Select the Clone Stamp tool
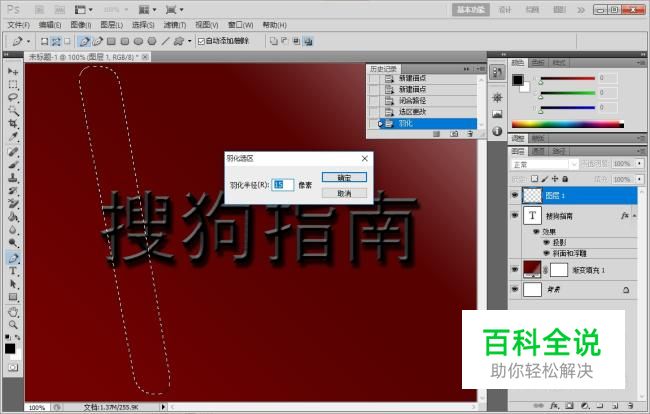The width and height of the screenshot is (650, 414). point(13,178)
